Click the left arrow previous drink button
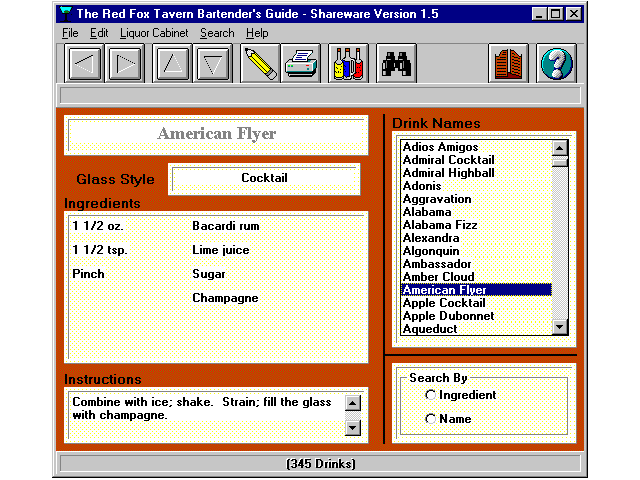The height and width of the screenshot is (480, 640). click(x=86, y=64)
